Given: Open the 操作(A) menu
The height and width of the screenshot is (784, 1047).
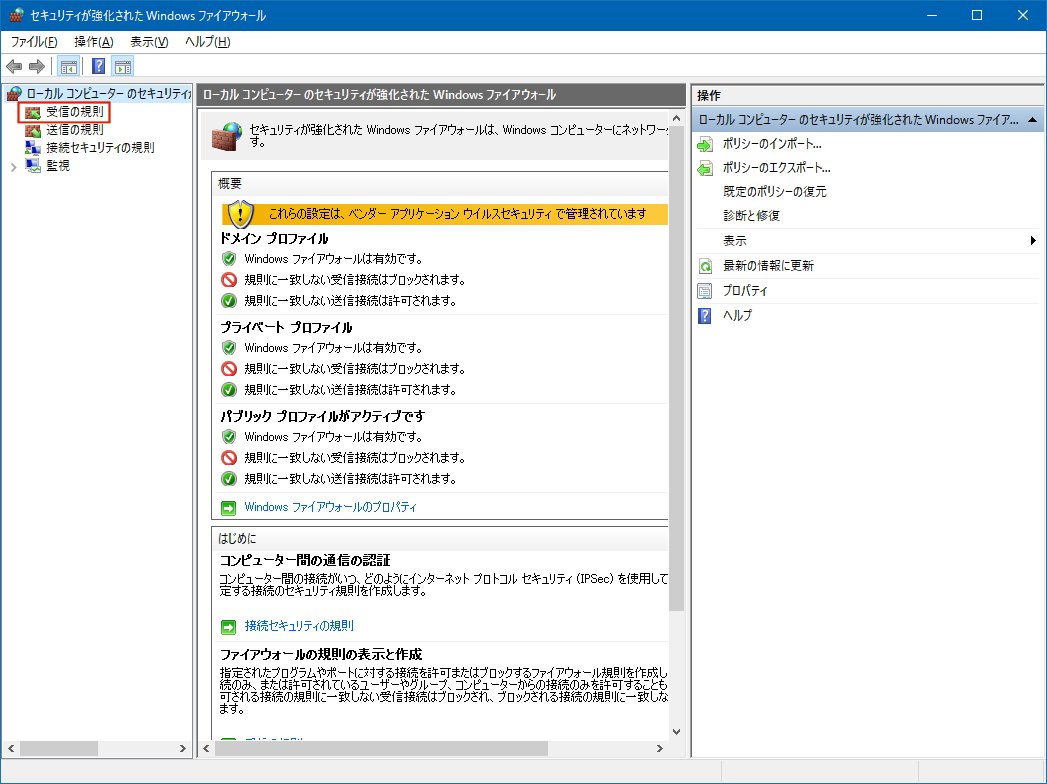Looking at the screenshot, I should pos(93,41).
